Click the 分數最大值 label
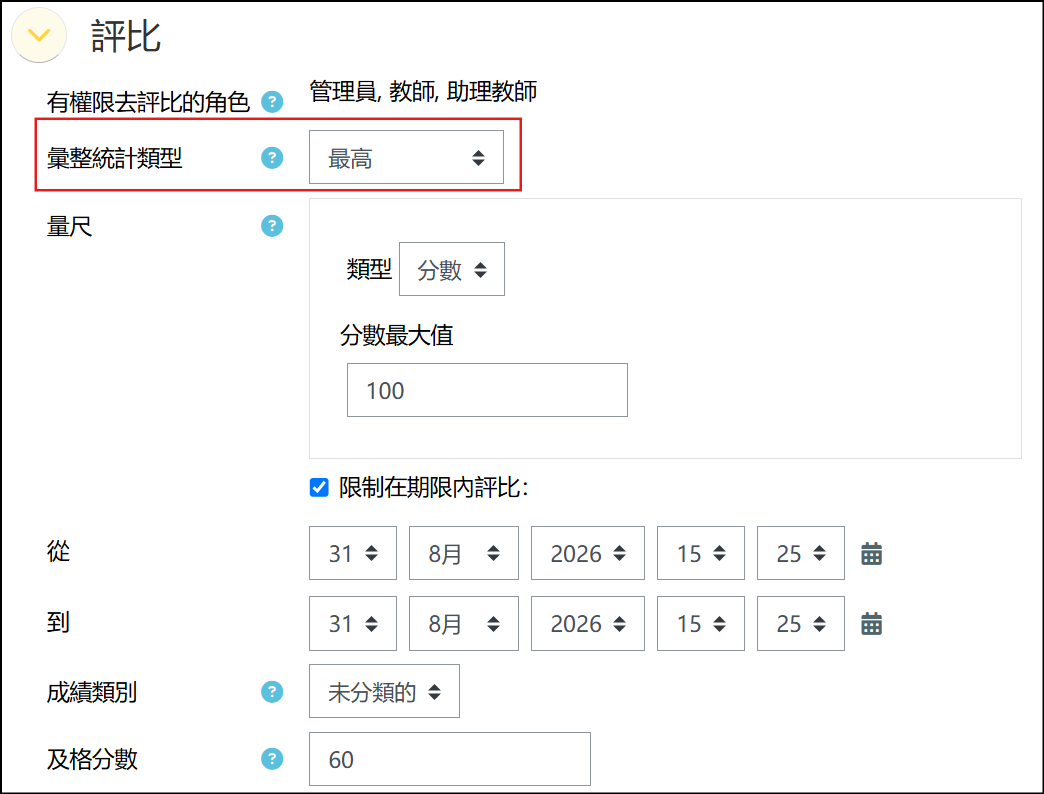The height and width of the screenshot is (794, 1044). pyautogui.click(x=397, y=335)
